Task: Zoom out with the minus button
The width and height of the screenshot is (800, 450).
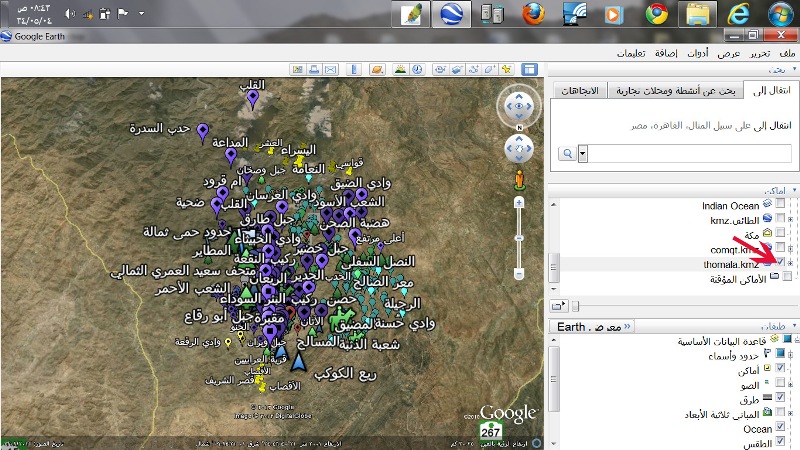Action: coord(519,274)
